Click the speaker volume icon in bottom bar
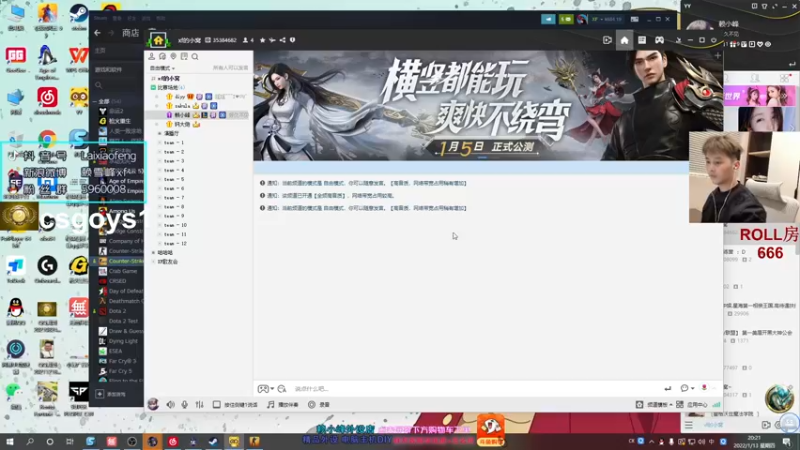The image size is (800, 450). (x=170, y=404)
